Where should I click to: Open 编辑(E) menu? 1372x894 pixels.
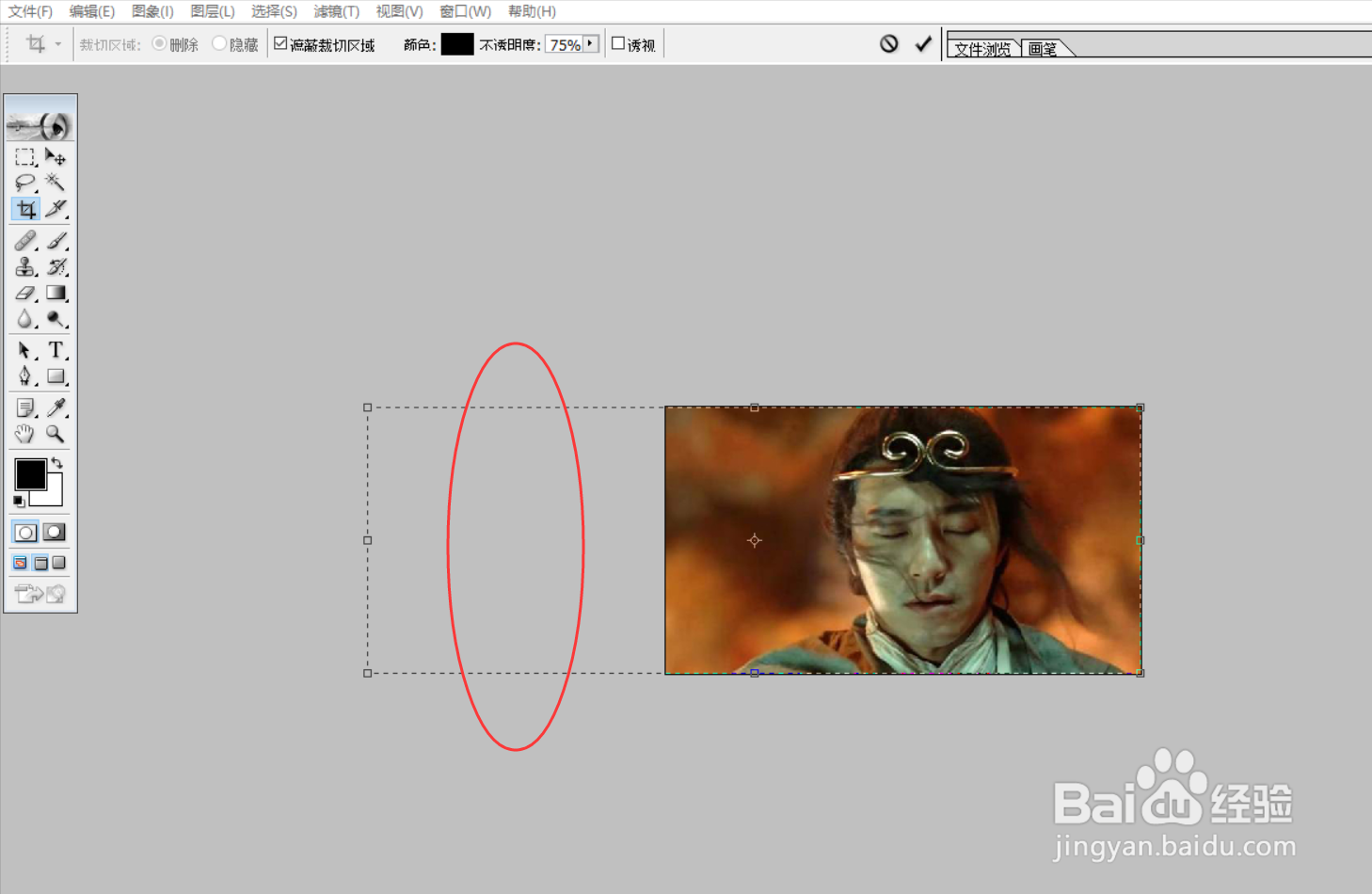(91, 11)
